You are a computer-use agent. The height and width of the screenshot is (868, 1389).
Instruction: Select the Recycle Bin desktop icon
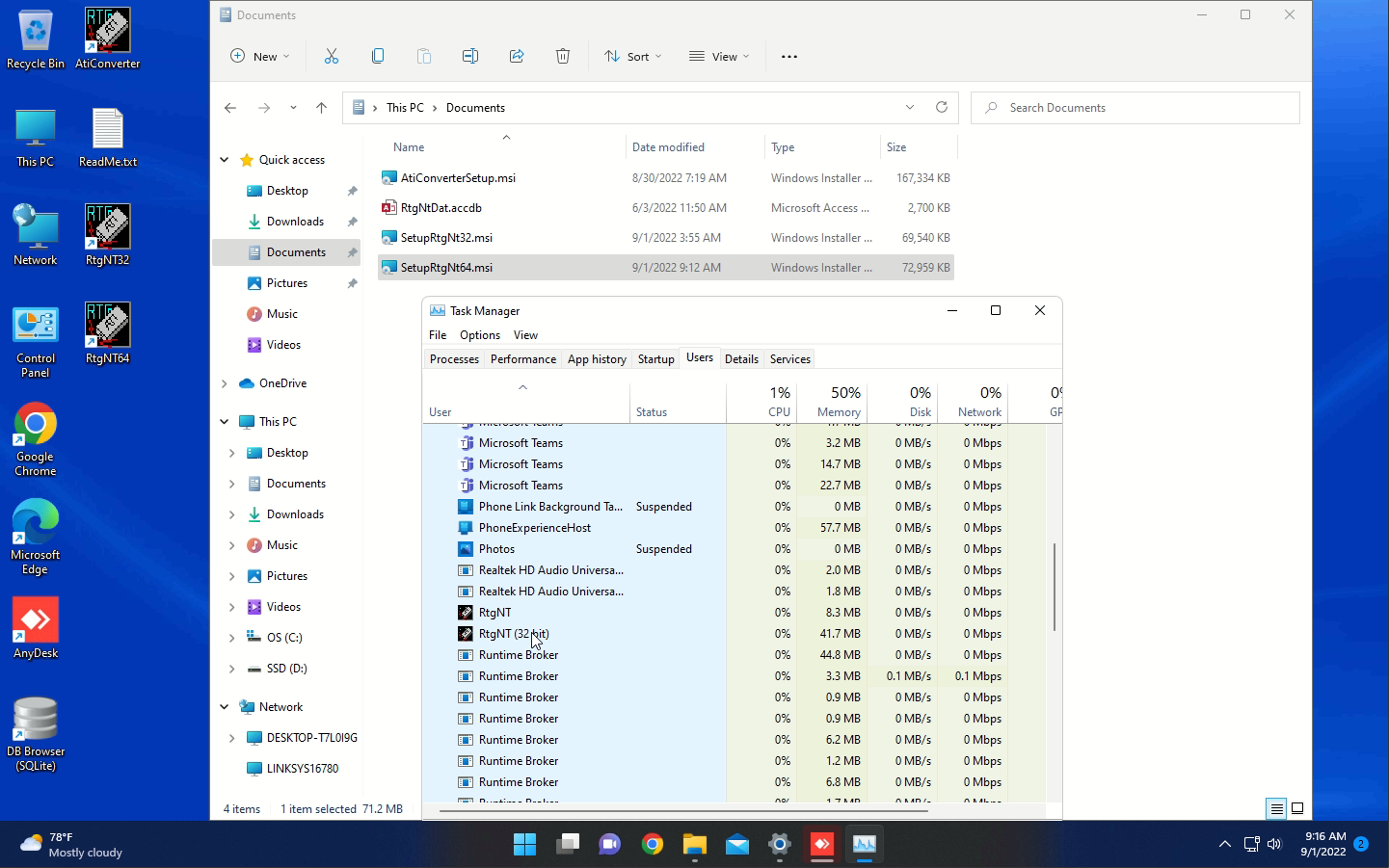[36, 39]
